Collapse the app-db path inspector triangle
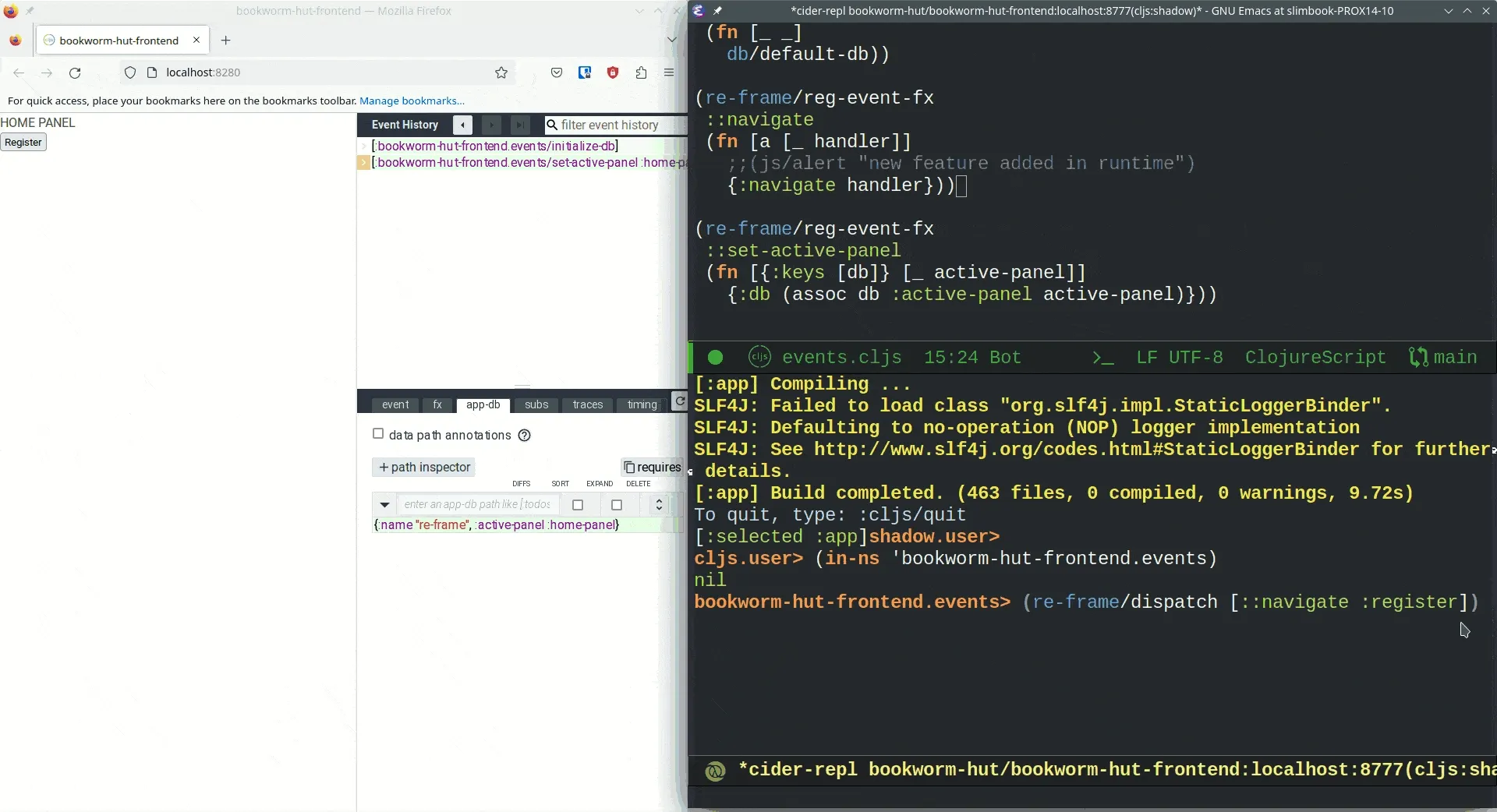1497x812 pixels. (384, 505)
